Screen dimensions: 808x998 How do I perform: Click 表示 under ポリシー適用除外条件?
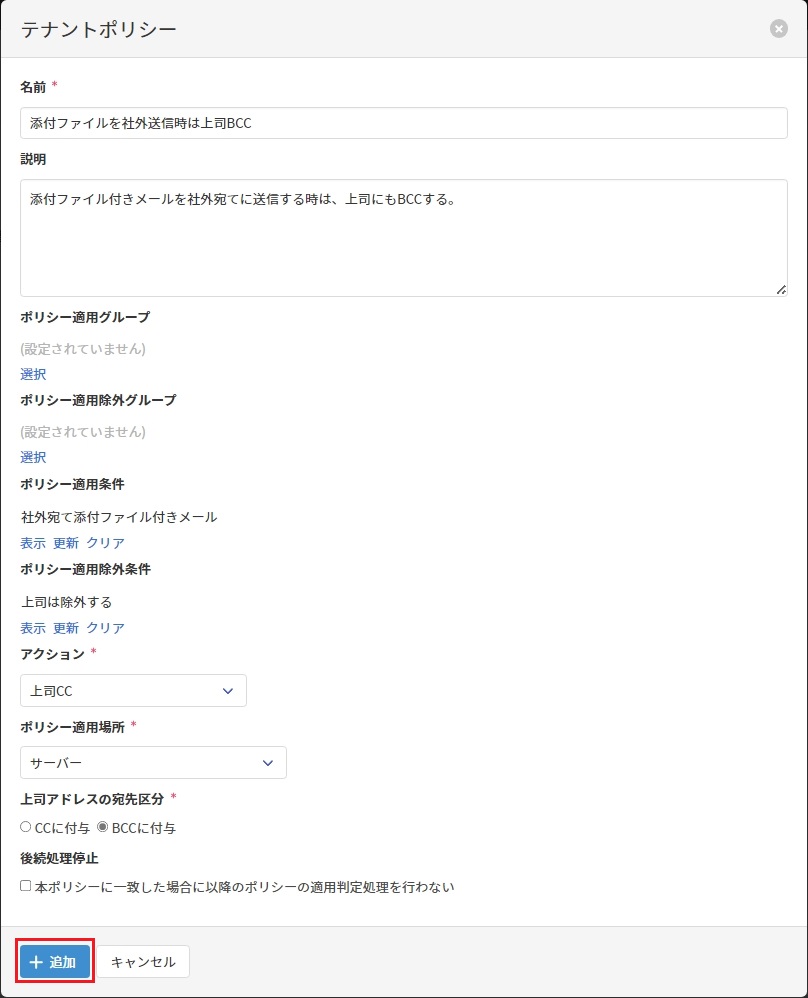(x=33, y=628)
